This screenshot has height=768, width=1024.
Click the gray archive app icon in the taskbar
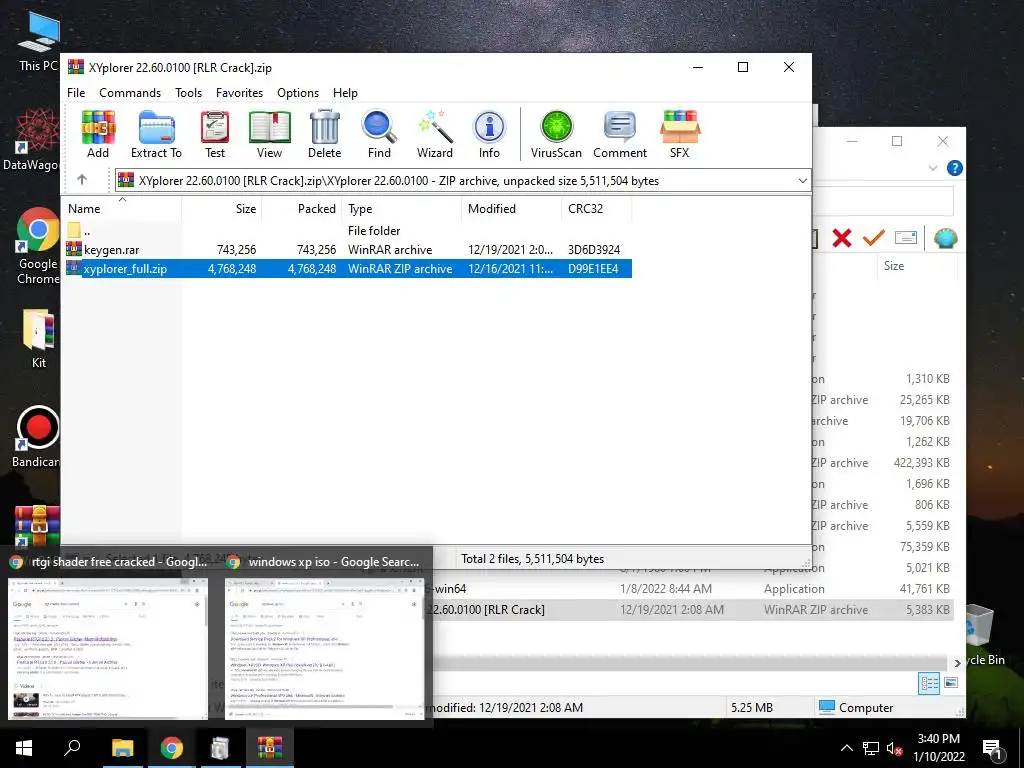tap(220, 748)
